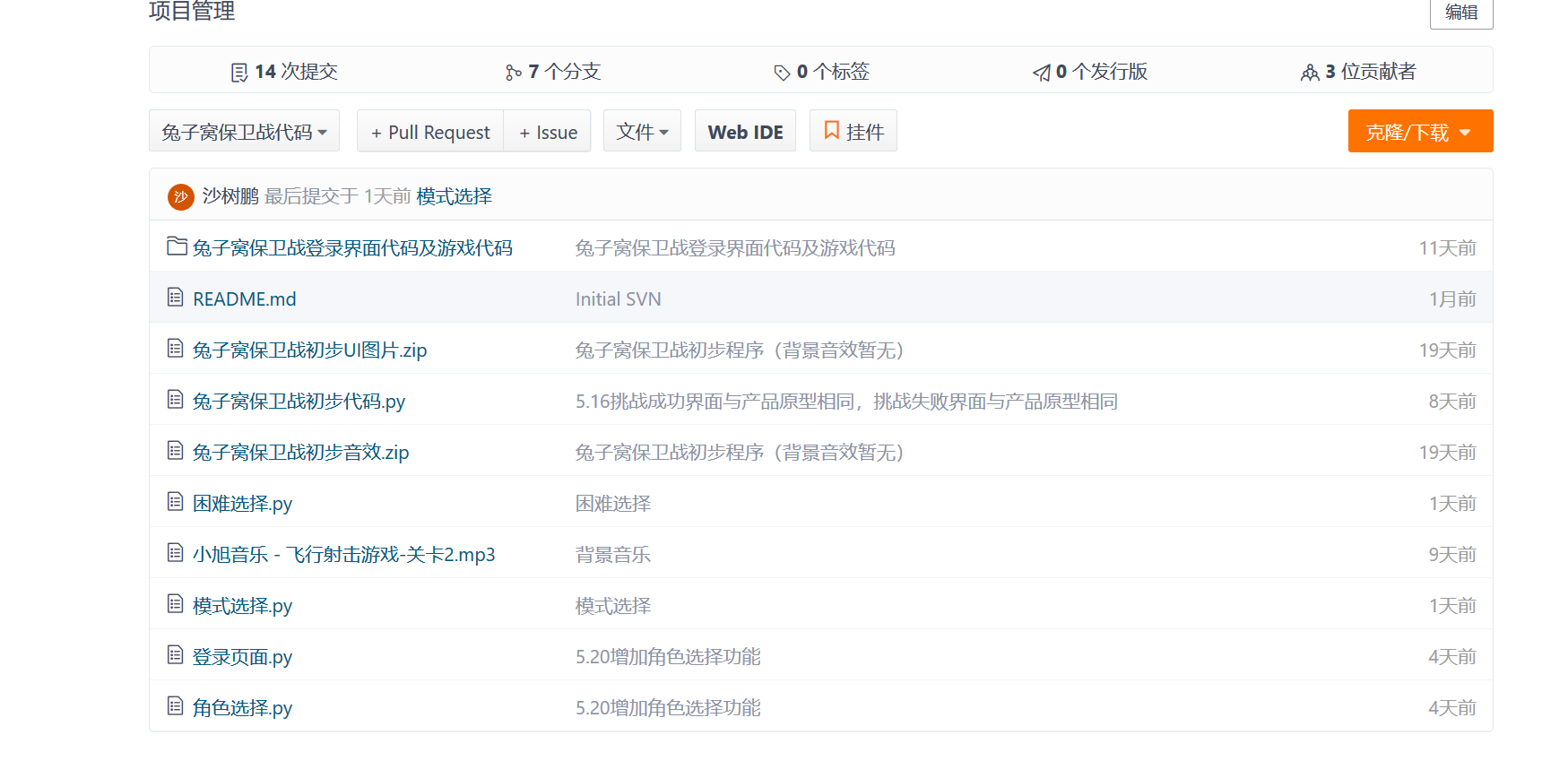Open 兔子窝保卫战初步UI图片.zip file
Screen dimensions: 1568x761
tap(310, 350)
